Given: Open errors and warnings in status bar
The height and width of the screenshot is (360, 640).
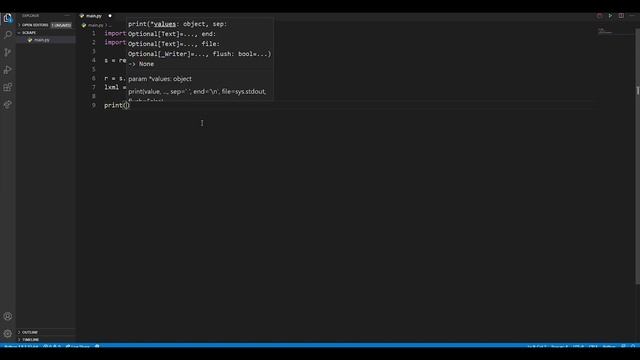Looking at the screenshot, I should [x=52, y=347].
